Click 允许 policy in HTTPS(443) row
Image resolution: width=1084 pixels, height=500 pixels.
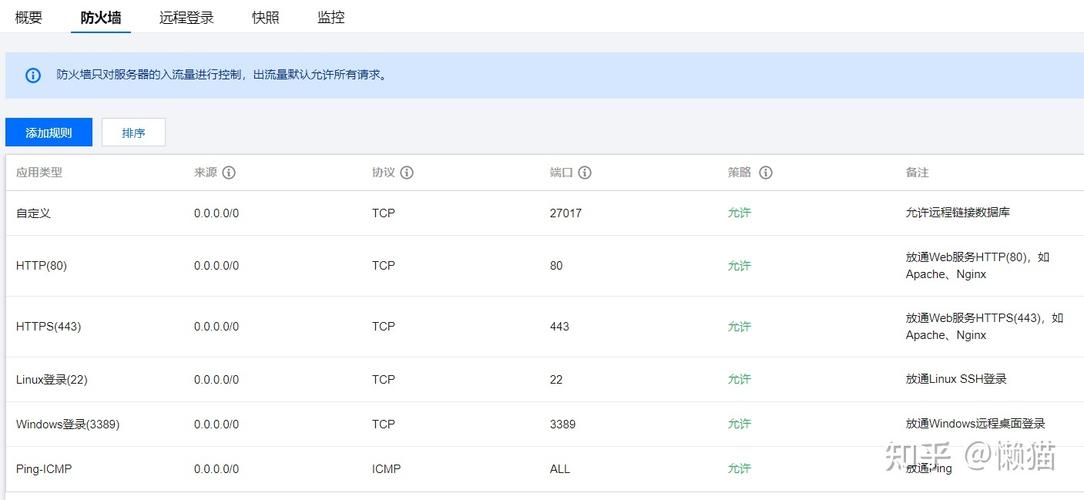(739, 326)
